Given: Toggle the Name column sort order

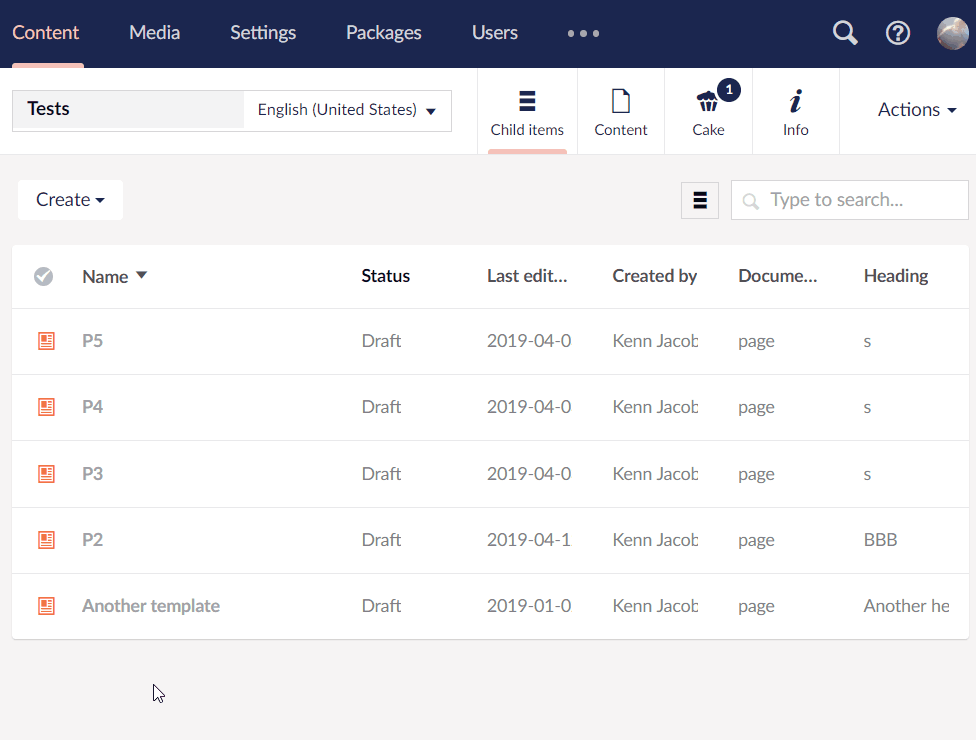Looking at the screenshot, I should [114, 276].
